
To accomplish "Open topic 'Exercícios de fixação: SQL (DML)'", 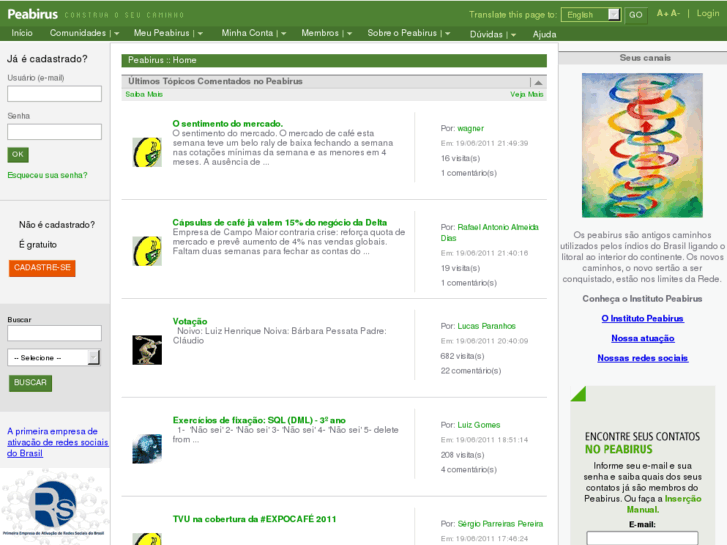I will tap(259, 420).
